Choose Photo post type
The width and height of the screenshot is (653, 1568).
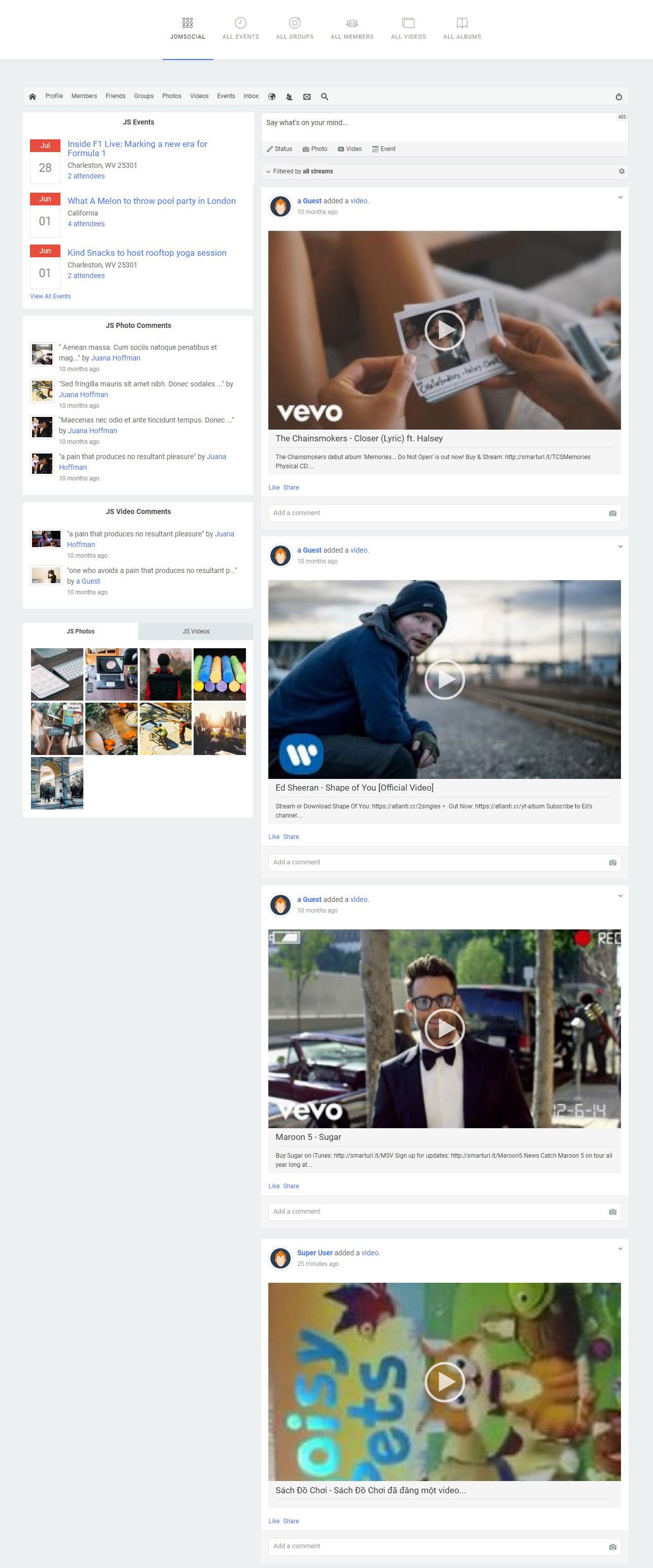pos(315,148)
